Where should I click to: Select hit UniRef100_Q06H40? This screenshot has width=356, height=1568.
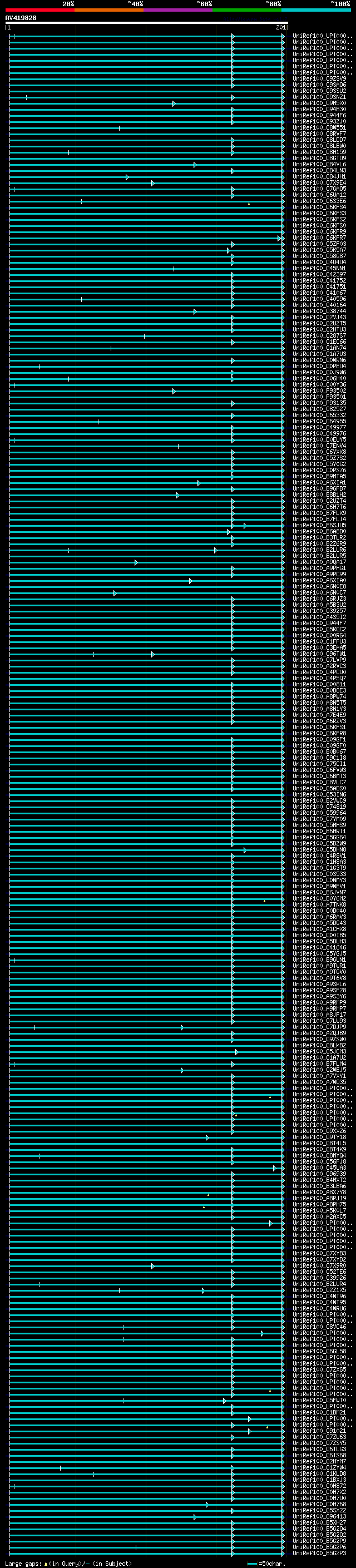coord(319,378)
